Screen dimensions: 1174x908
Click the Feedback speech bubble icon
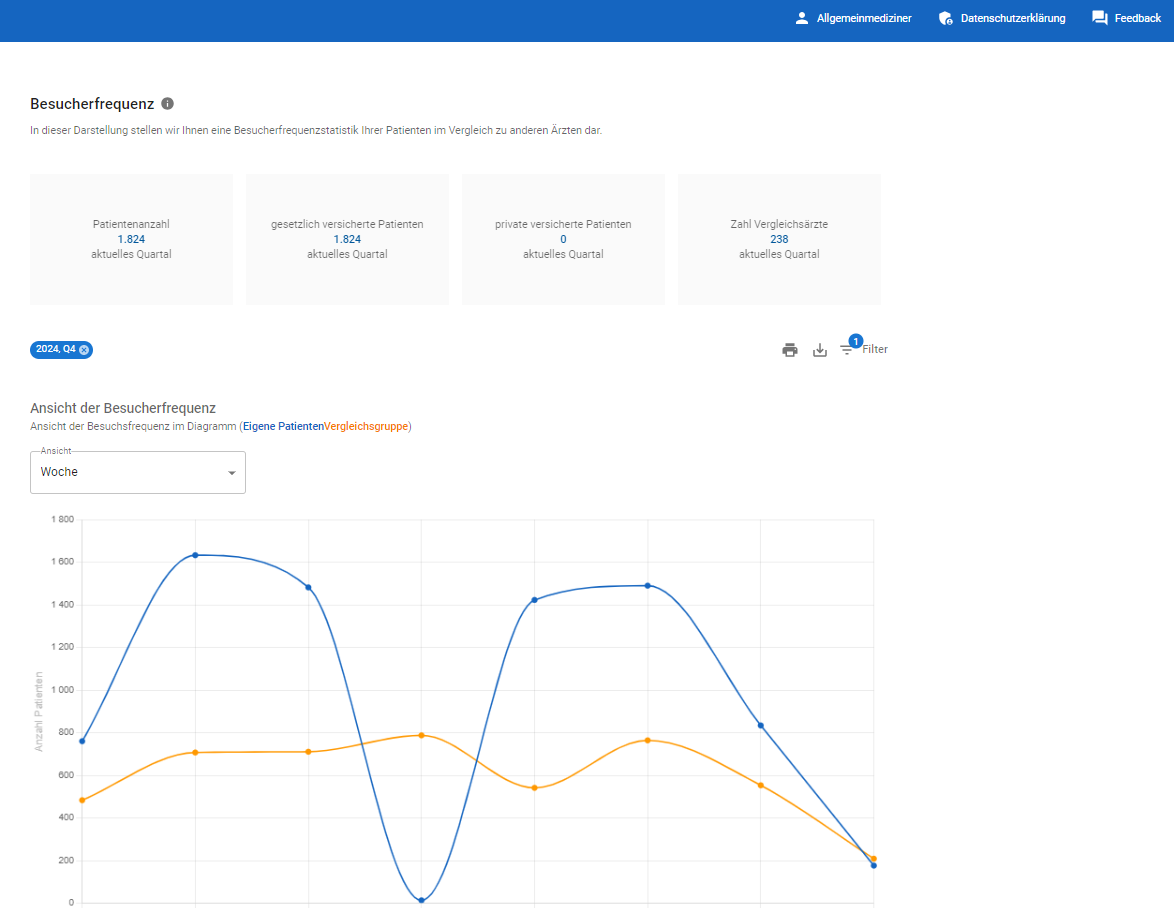point(1099,18)
